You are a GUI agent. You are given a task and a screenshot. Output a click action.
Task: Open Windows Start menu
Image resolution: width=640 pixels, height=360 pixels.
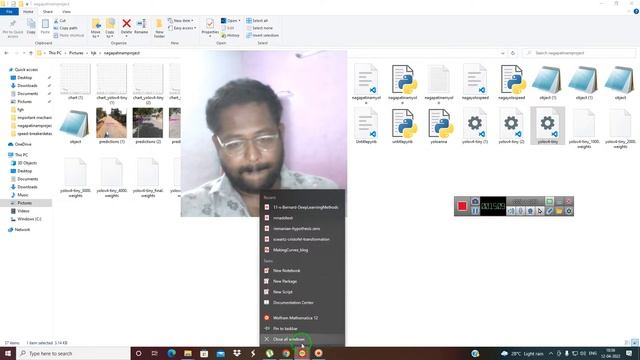[x=8, y=353]
